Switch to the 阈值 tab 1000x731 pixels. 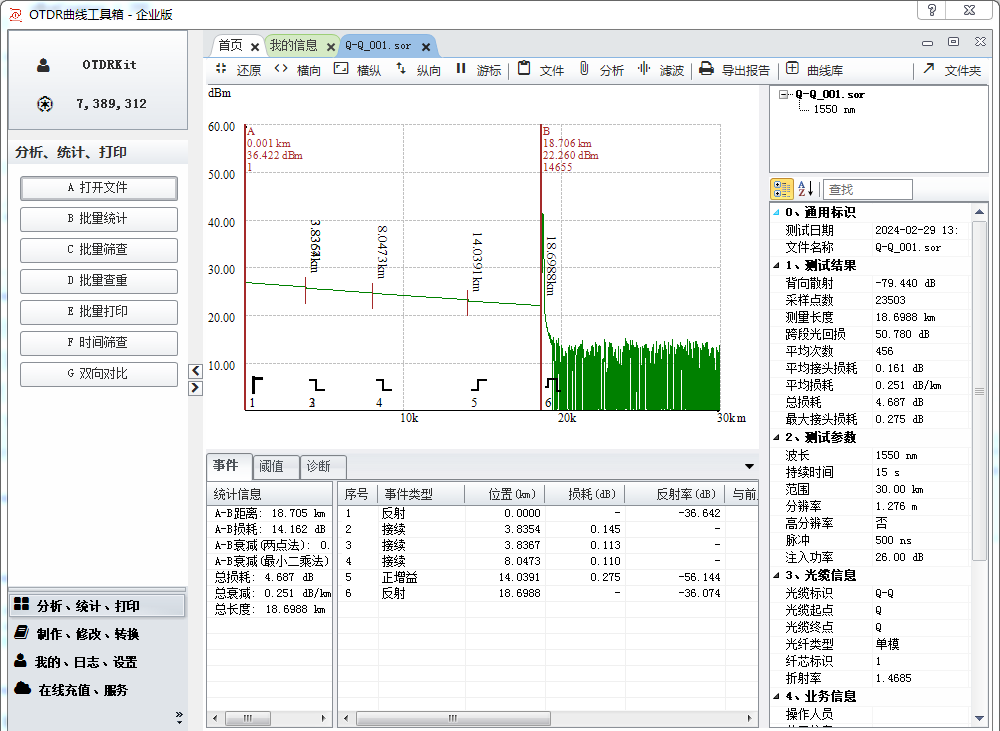(x=271, y=466)
